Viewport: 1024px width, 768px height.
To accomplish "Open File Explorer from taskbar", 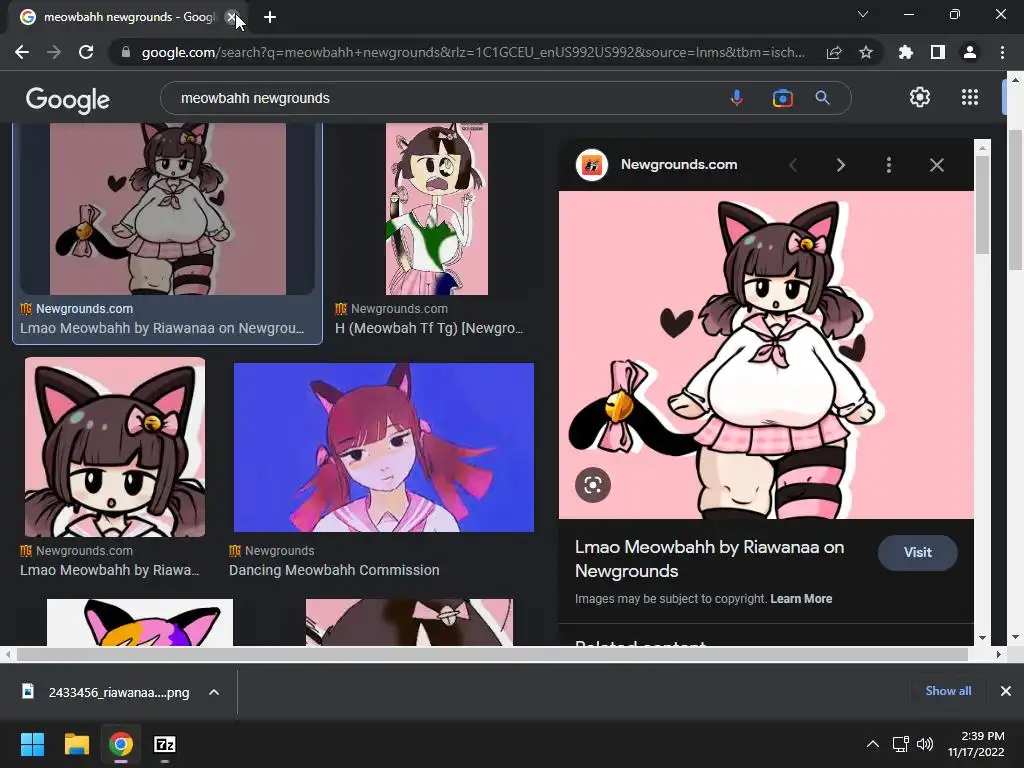I will coord(76,744).
